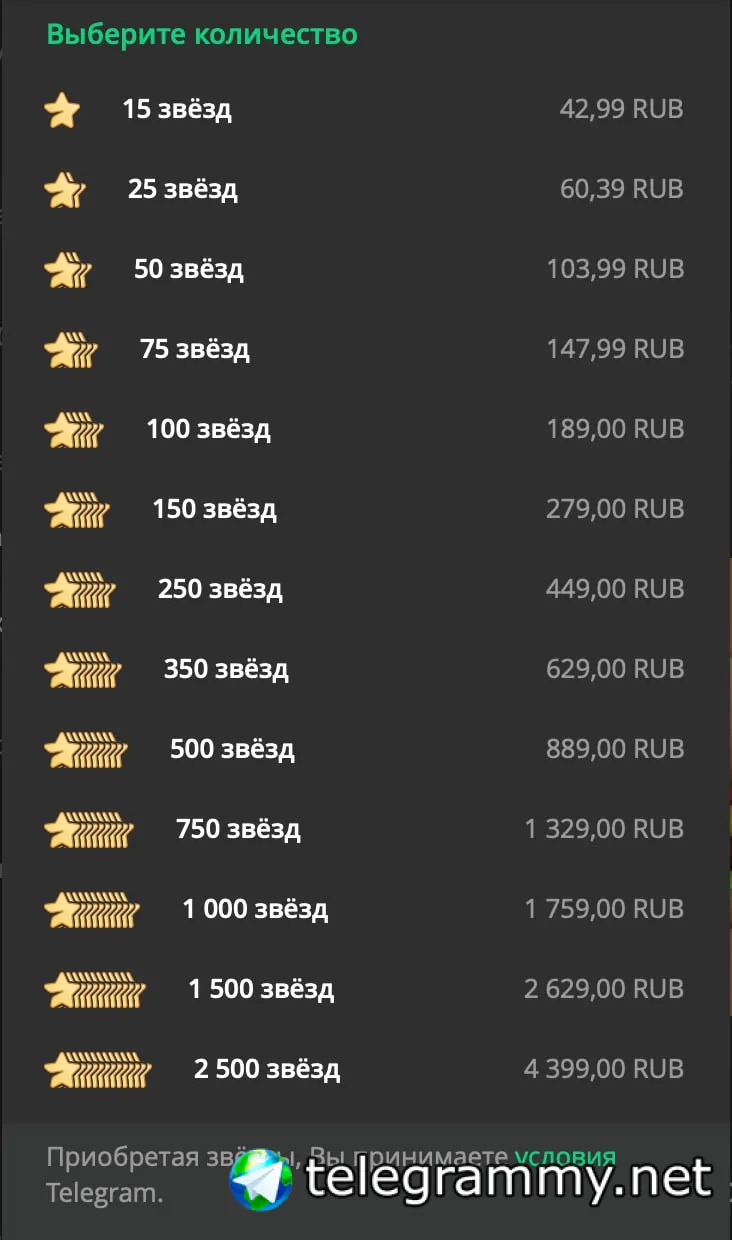Click the star stack icon for 250 звёзд
Screen dimensions: 732x1240
coord(80,589)
